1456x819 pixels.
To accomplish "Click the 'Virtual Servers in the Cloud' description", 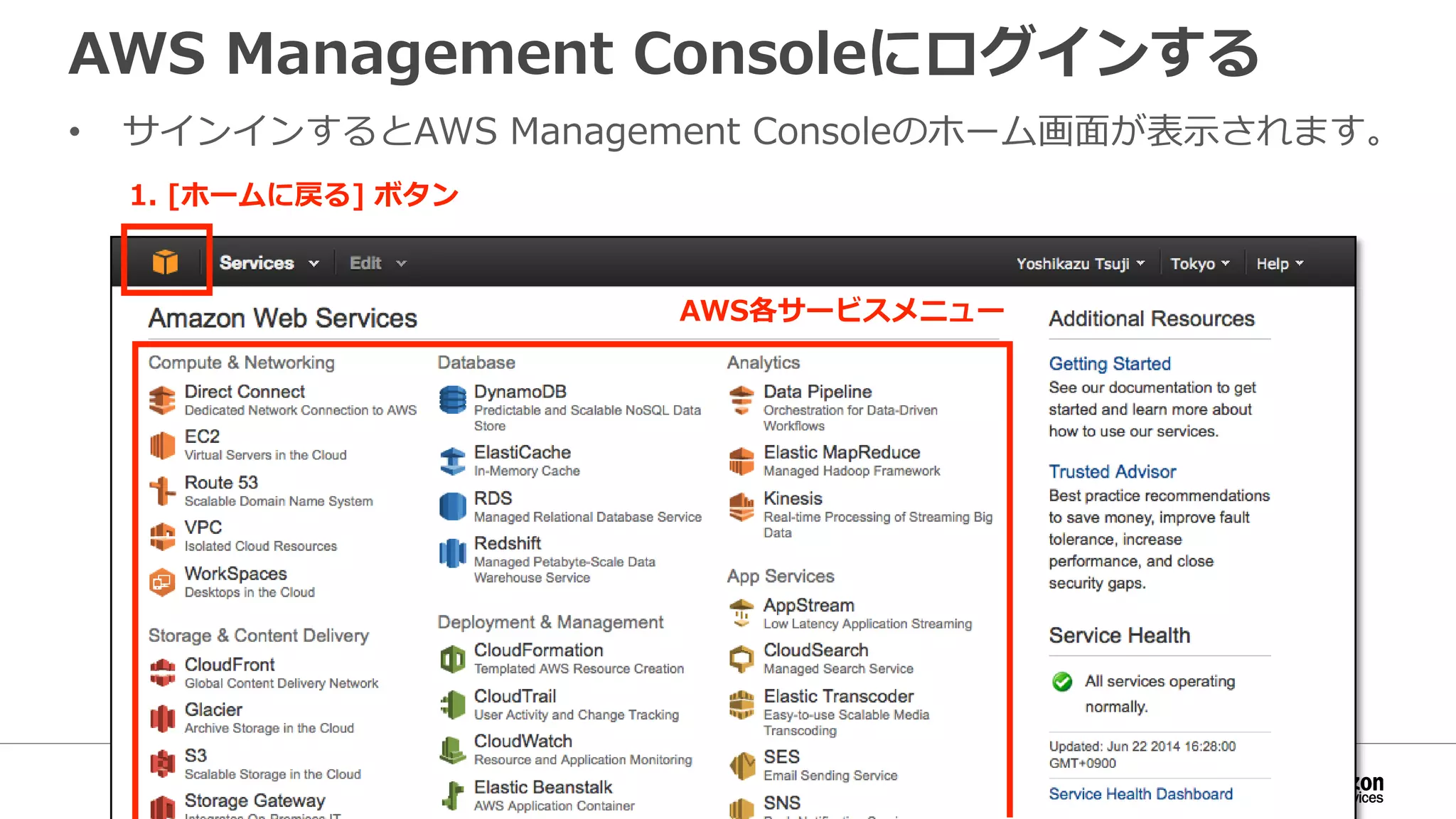I will (x=265, y=454).
